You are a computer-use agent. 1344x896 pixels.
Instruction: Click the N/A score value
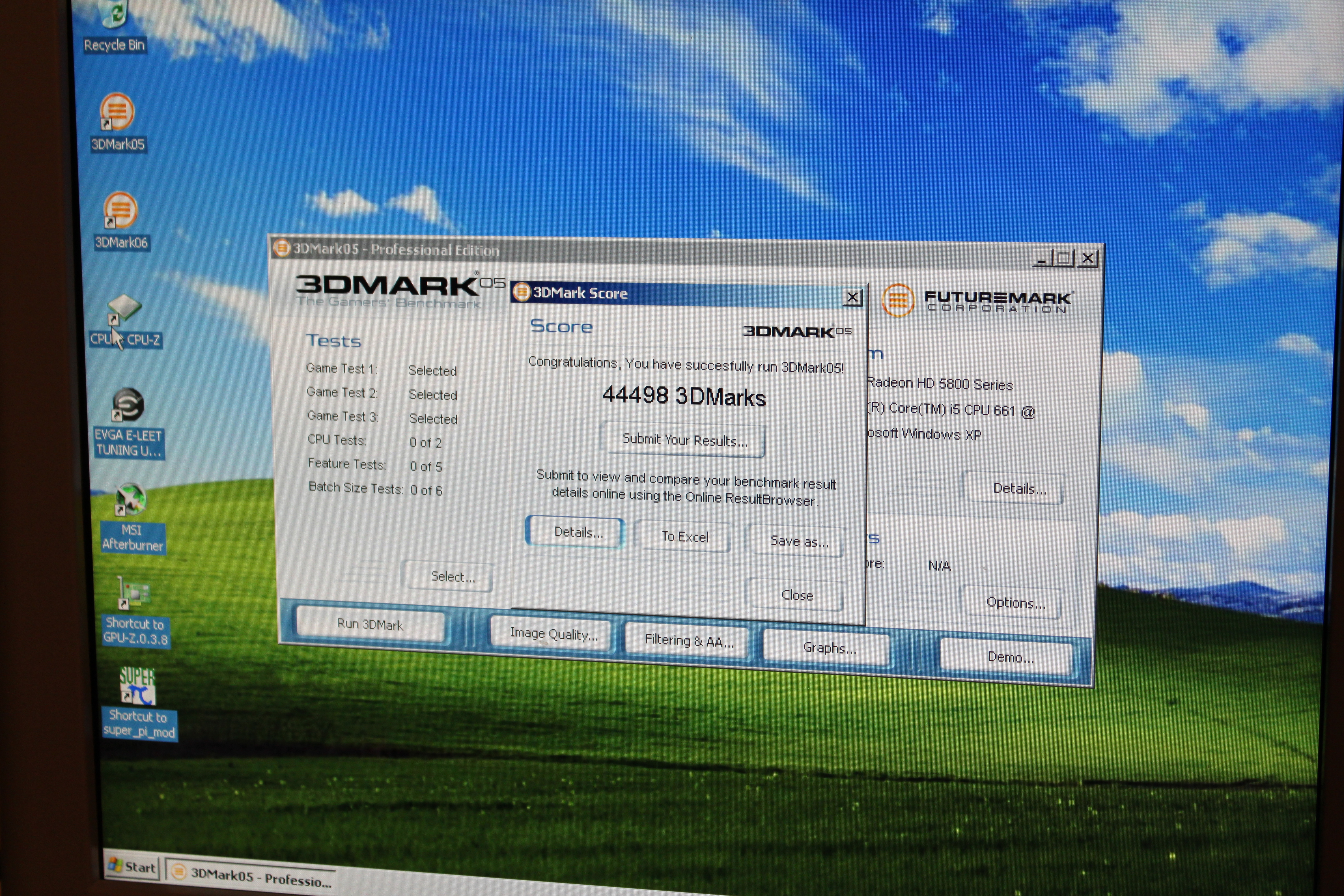coord(939,566)
